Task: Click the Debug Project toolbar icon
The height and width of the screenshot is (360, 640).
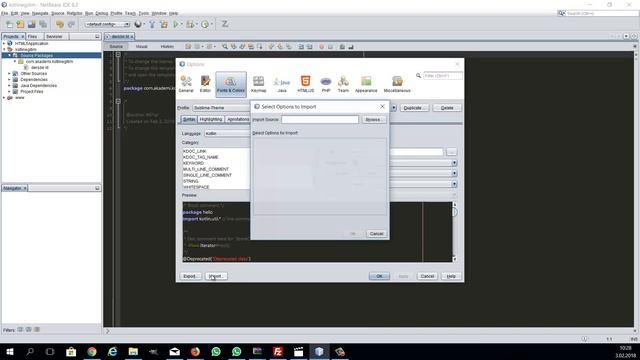Action: pos(190,24)
